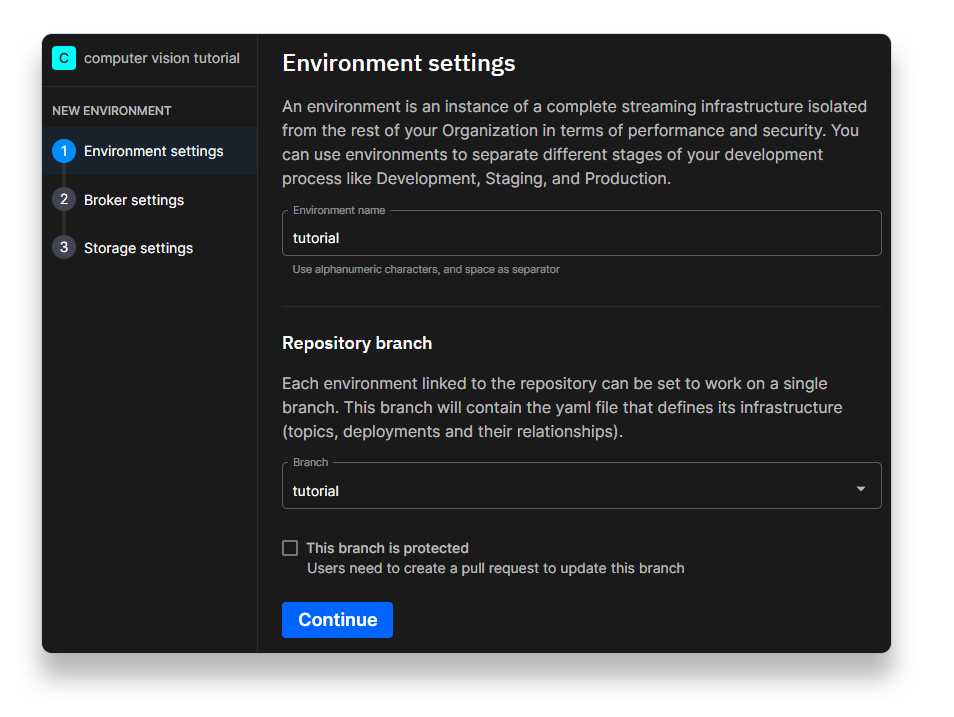Click the "Repository branch" heading
Image resolution: width=954 pixels, height=717 pixels.
pyautogui.click(x=357, y=342)
